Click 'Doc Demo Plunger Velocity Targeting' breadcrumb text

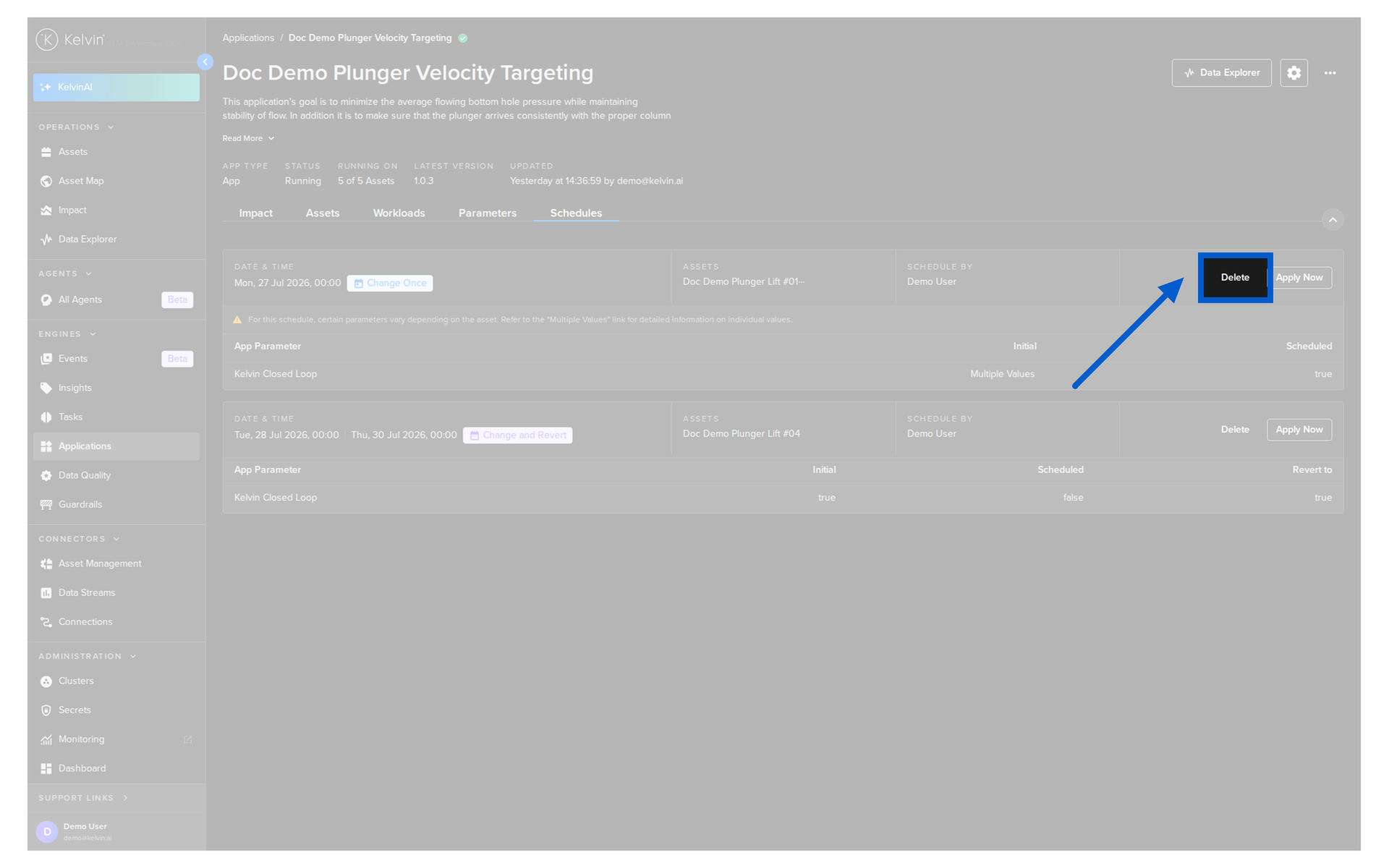(x=370, y=38)
